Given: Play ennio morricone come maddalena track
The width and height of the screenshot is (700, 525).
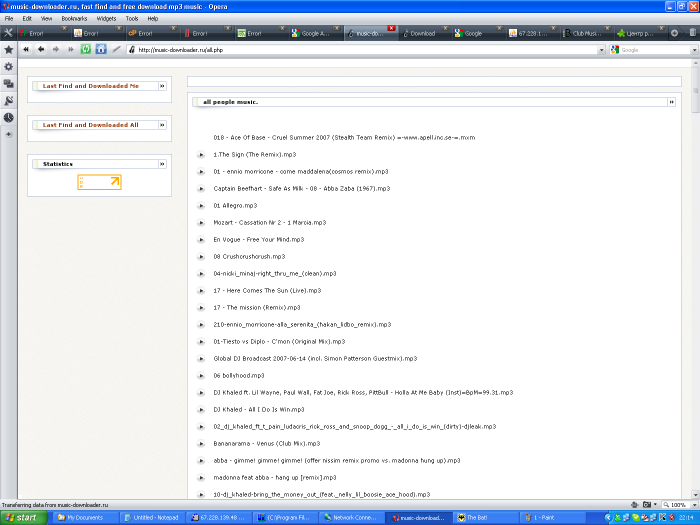Looking at the screenshot, I should (x=201, y=172).
